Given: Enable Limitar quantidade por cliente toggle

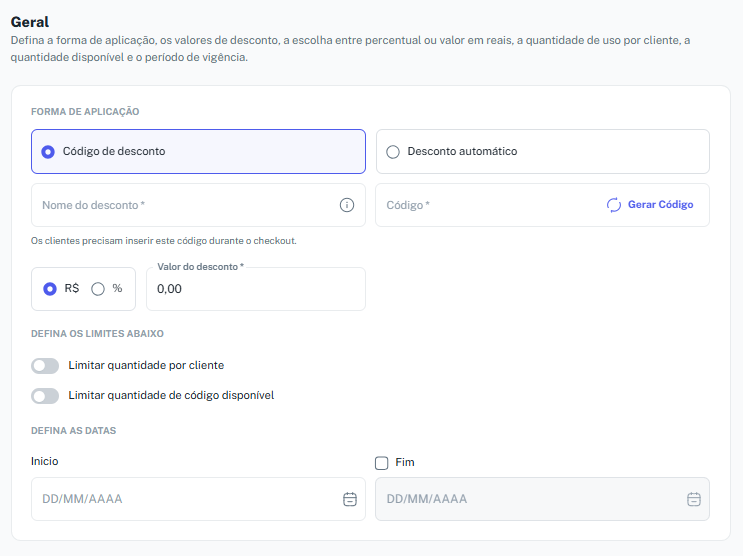Looking at the screenshot, I should pyautogui.click(x=45, y=366).
